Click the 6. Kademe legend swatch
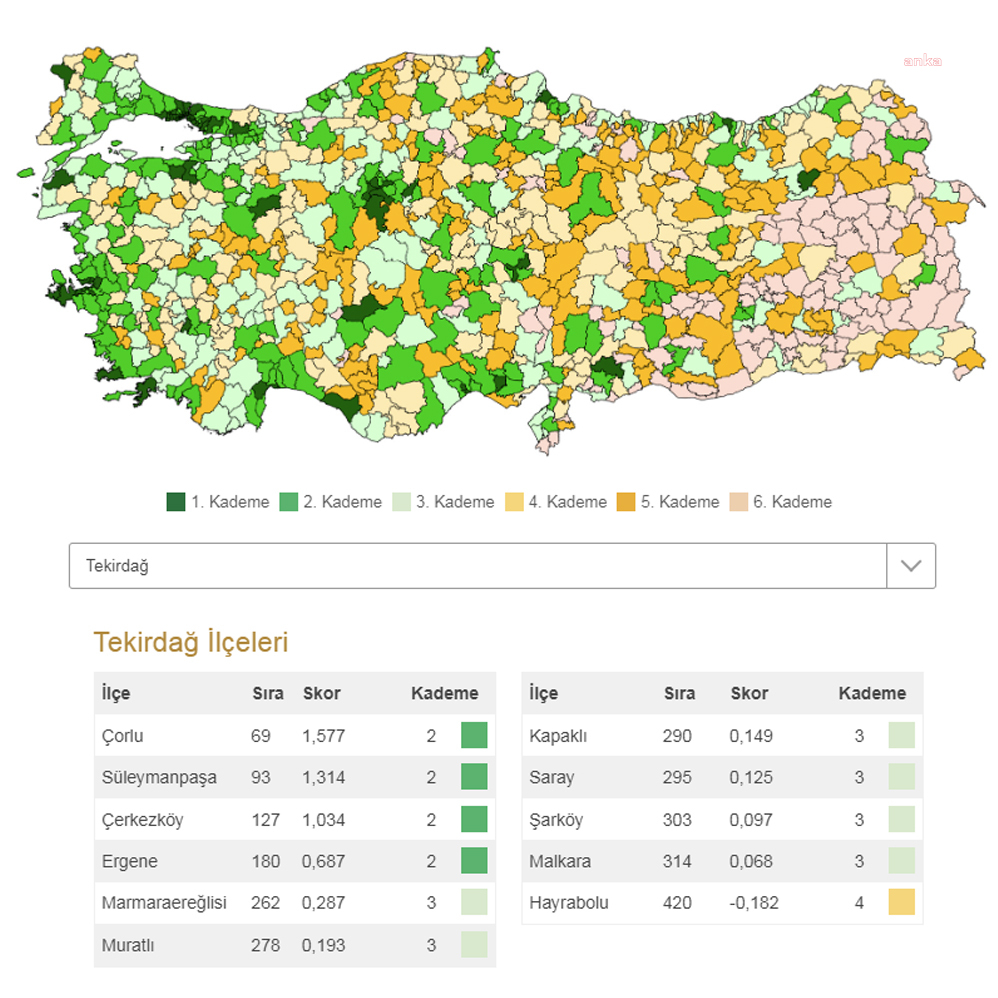Image resolution: width=998 pixels, height=998 pixels. pyautogui.click(x=738, y=502)
